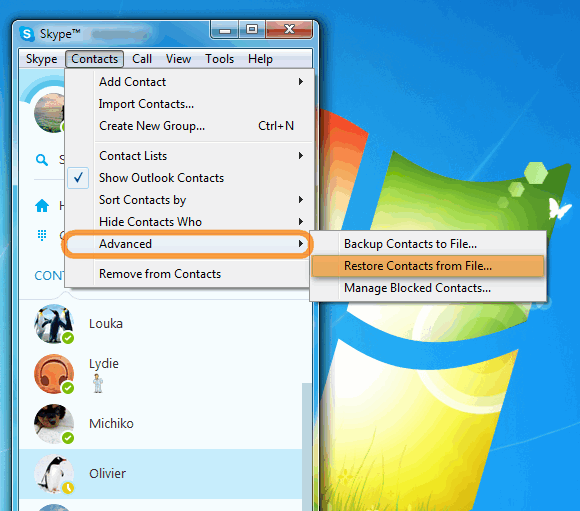Click the contact list scrollbar
Viewport: 580px width, 511px height.
click(x=307, y=444)
